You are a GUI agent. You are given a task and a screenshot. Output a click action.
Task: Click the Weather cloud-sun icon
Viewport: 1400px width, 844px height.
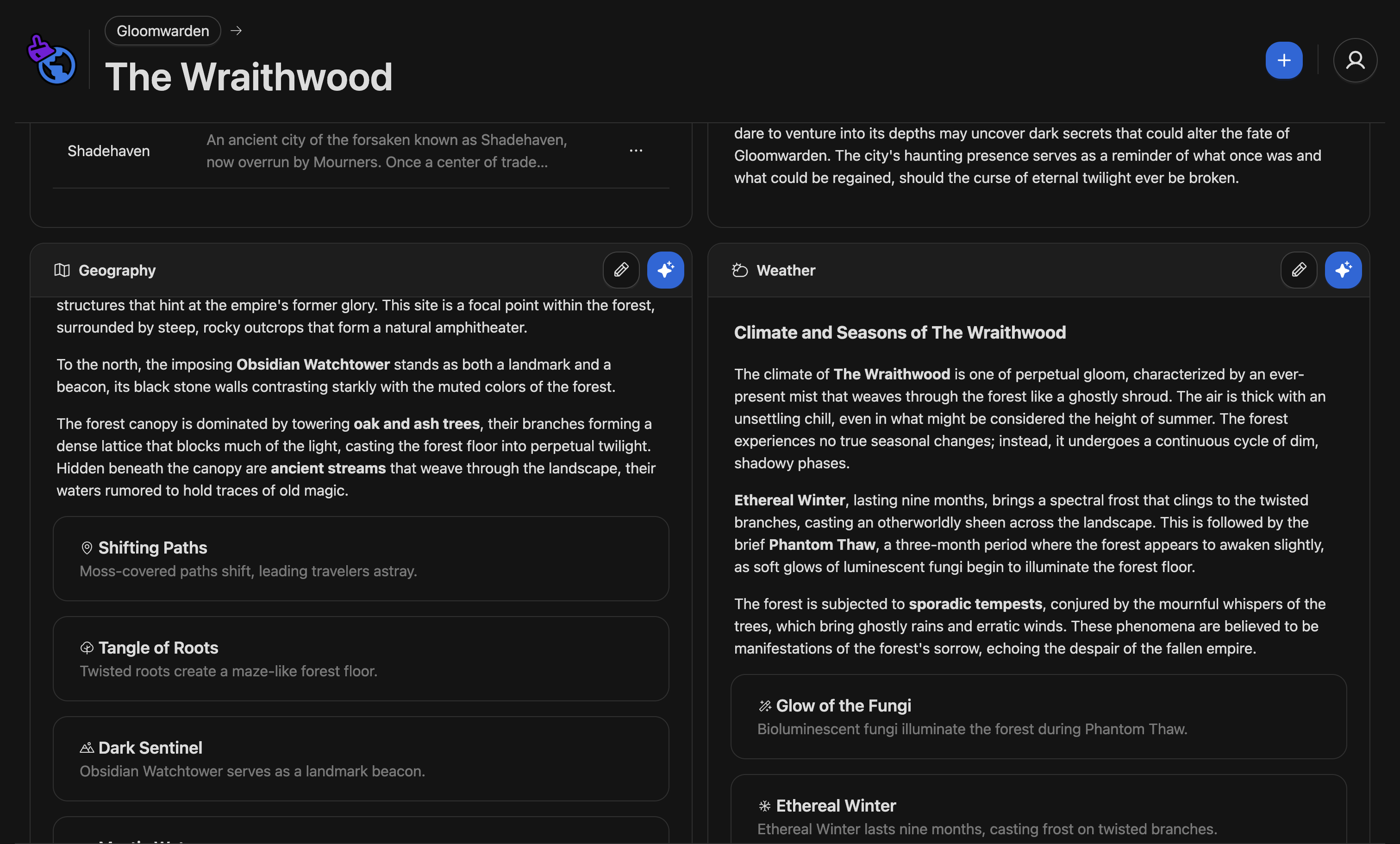(740, 271)
